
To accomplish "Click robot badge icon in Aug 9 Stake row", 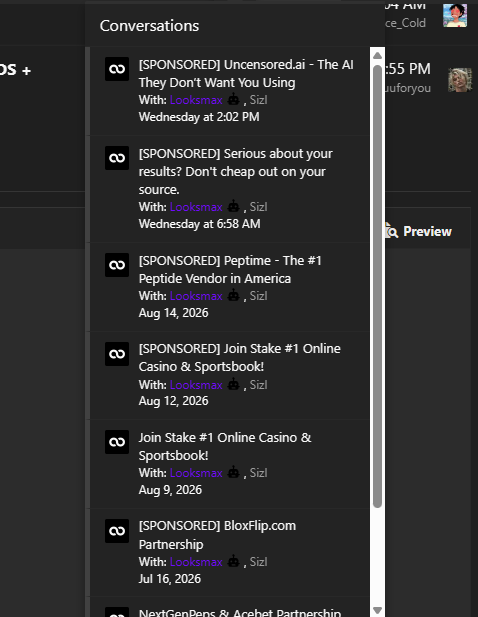I will point(234,472).
